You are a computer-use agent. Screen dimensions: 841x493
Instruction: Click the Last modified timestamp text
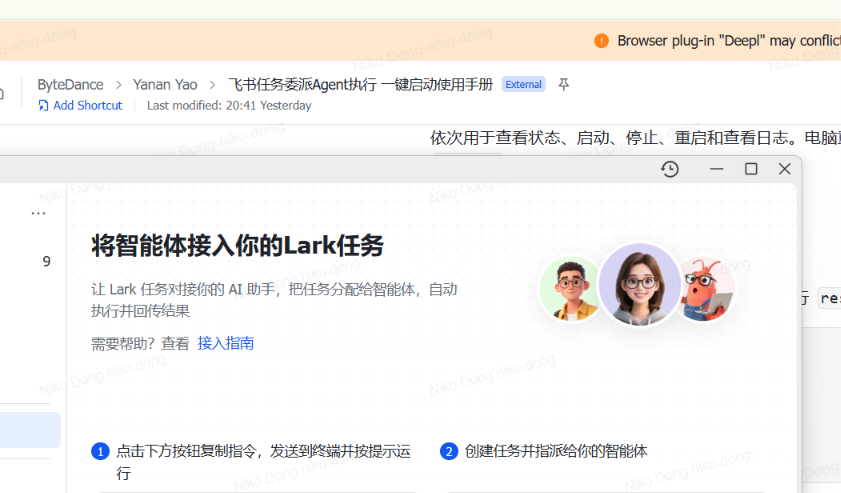[229, 106]
